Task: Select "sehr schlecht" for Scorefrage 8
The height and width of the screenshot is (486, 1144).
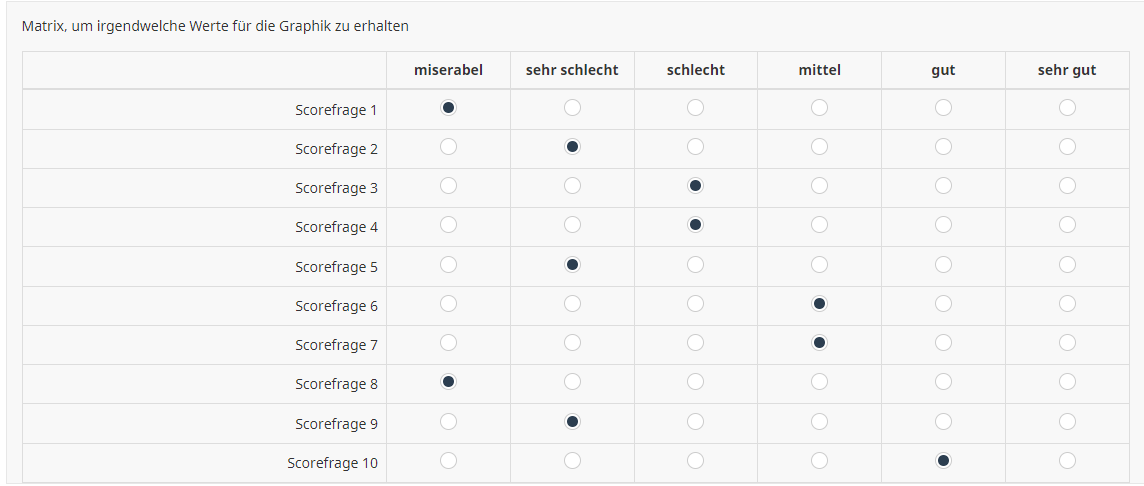Action: [x=572, y=382]
